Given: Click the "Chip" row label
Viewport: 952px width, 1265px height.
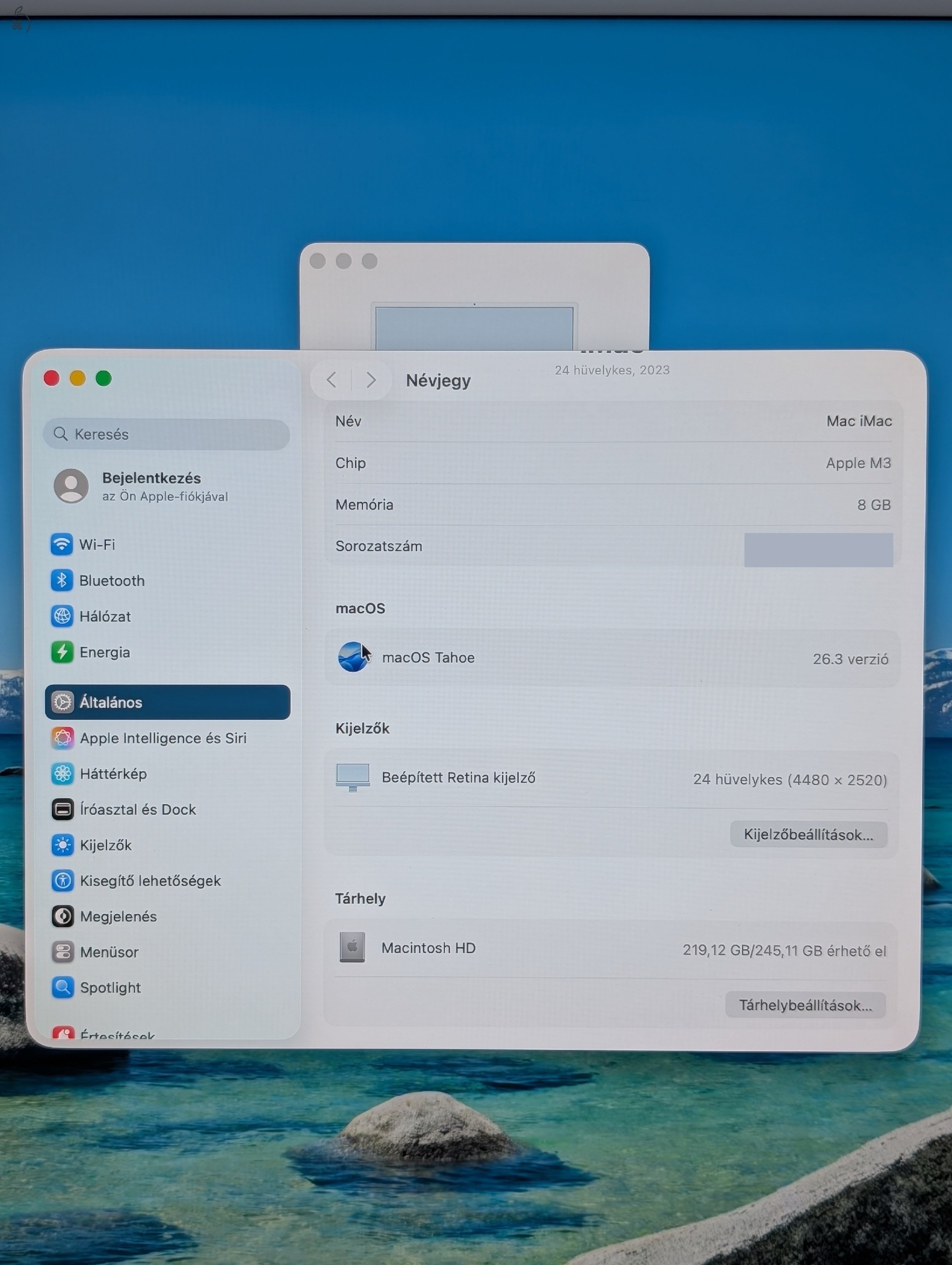Looking at the screenshot, I should tap(350, 463).
